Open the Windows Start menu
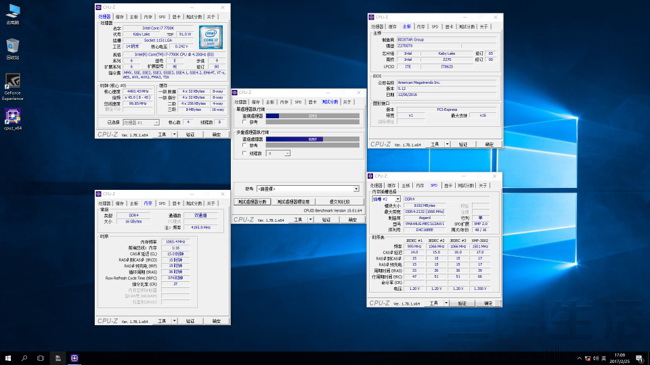This screenshot has height=365, width=650. pos(8,358)
